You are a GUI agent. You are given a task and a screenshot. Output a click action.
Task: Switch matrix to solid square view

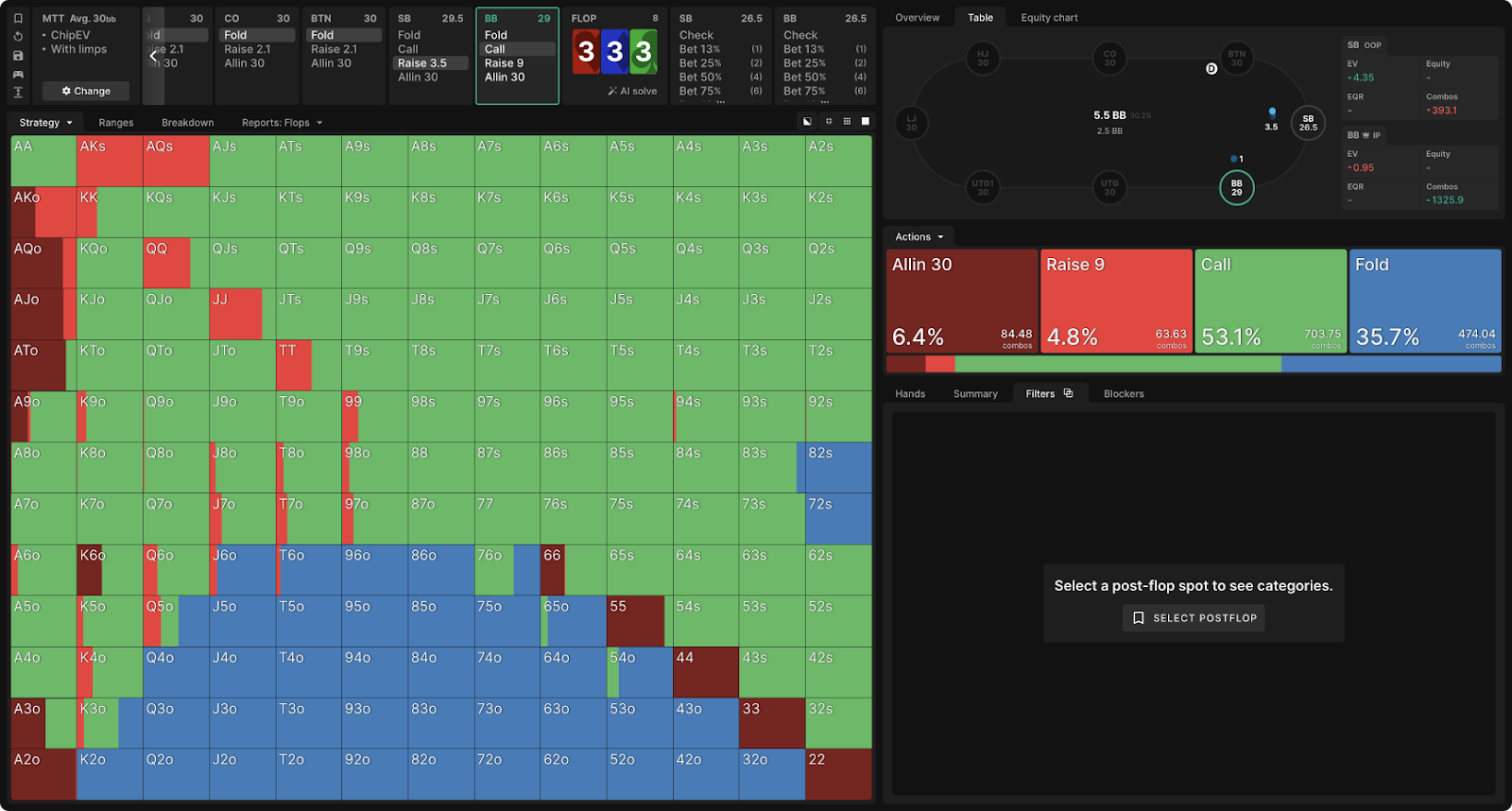click(x=866, y=122)
